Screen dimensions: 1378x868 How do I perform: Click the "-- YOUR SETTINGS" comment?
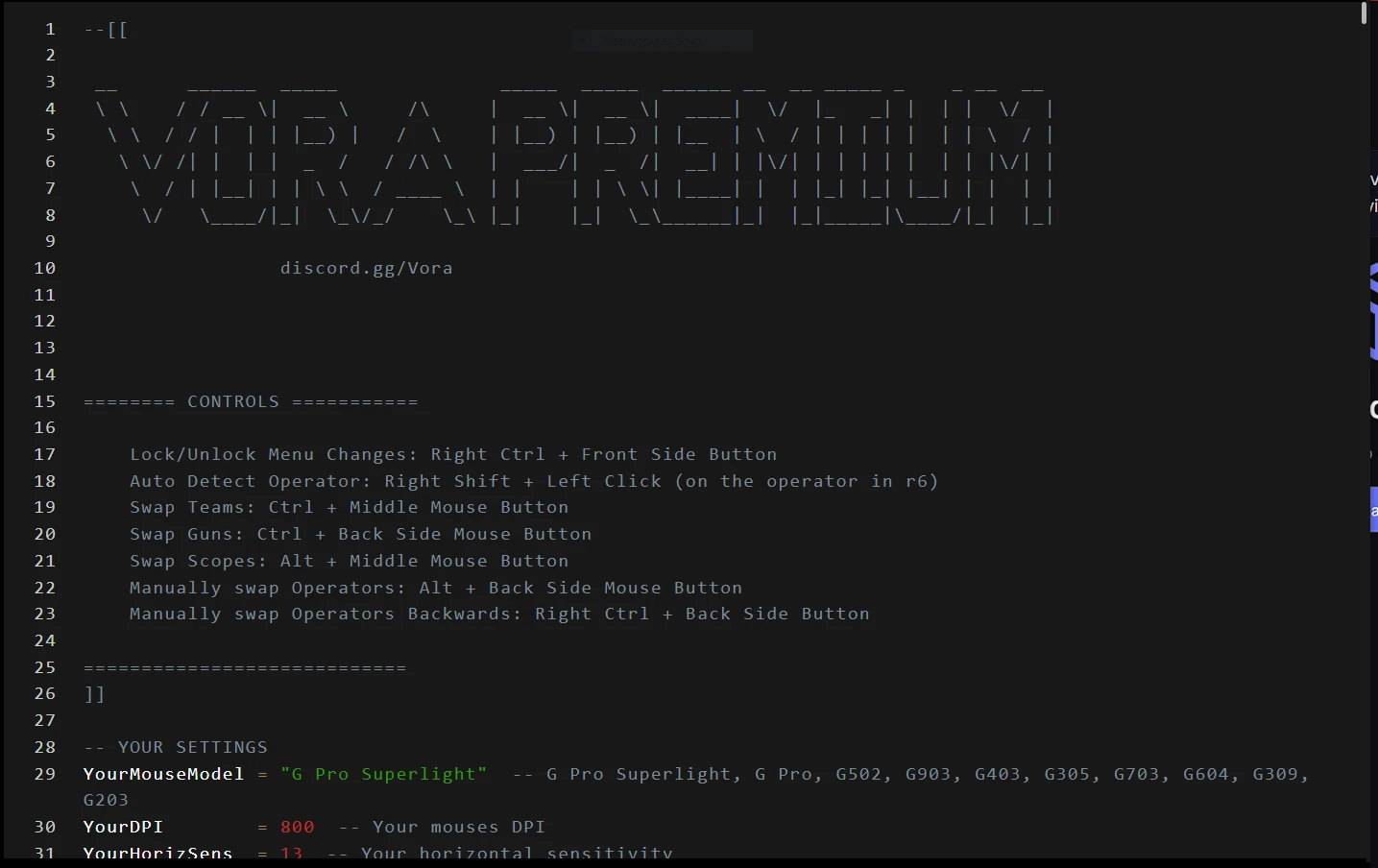[x=176, y=747]
